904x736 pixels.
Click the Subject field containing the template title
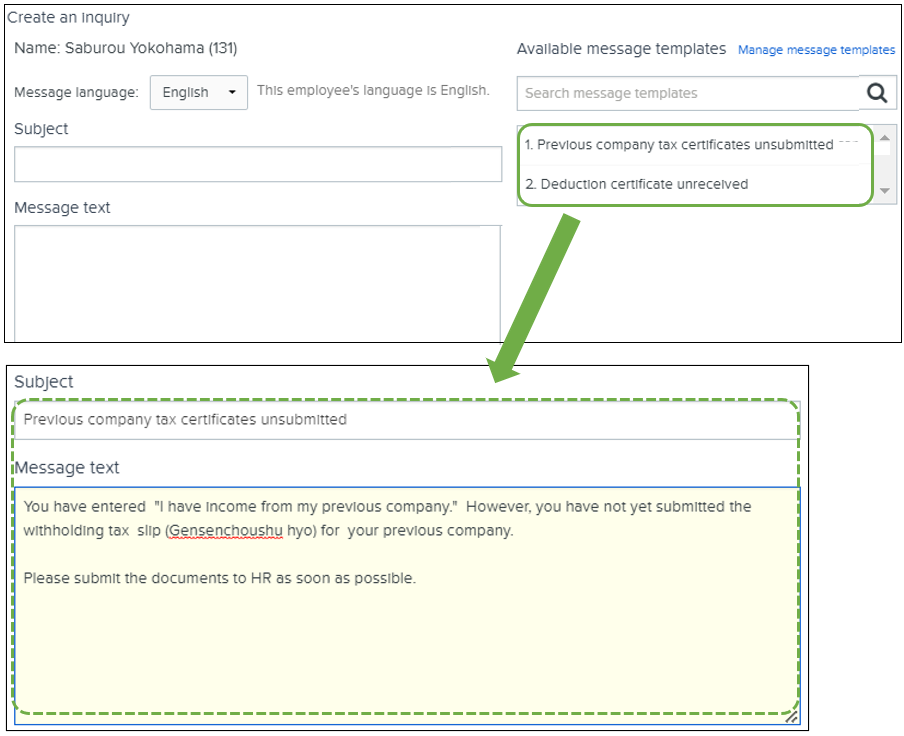click(406, 420)
